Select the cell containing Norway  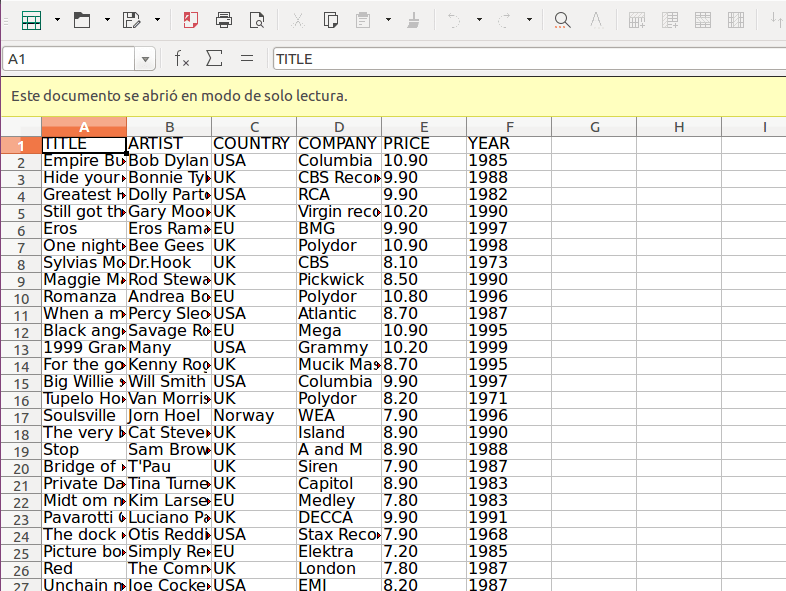253,415
